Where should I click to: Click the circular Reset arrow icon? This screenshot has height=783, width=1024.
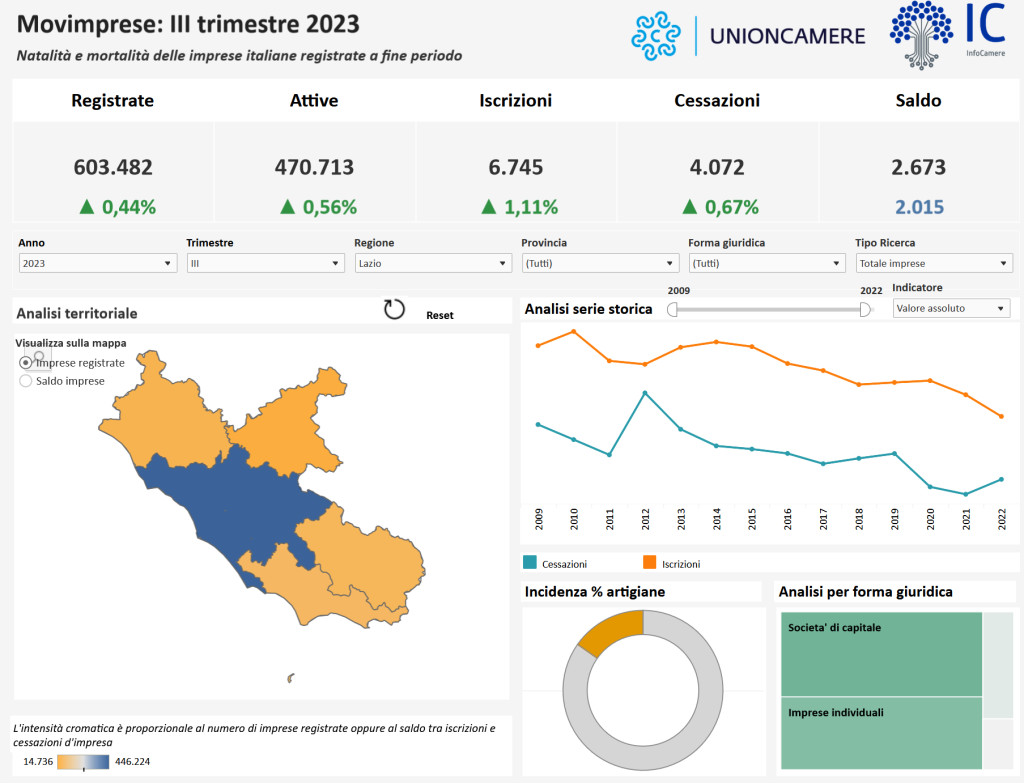(394, 309)
